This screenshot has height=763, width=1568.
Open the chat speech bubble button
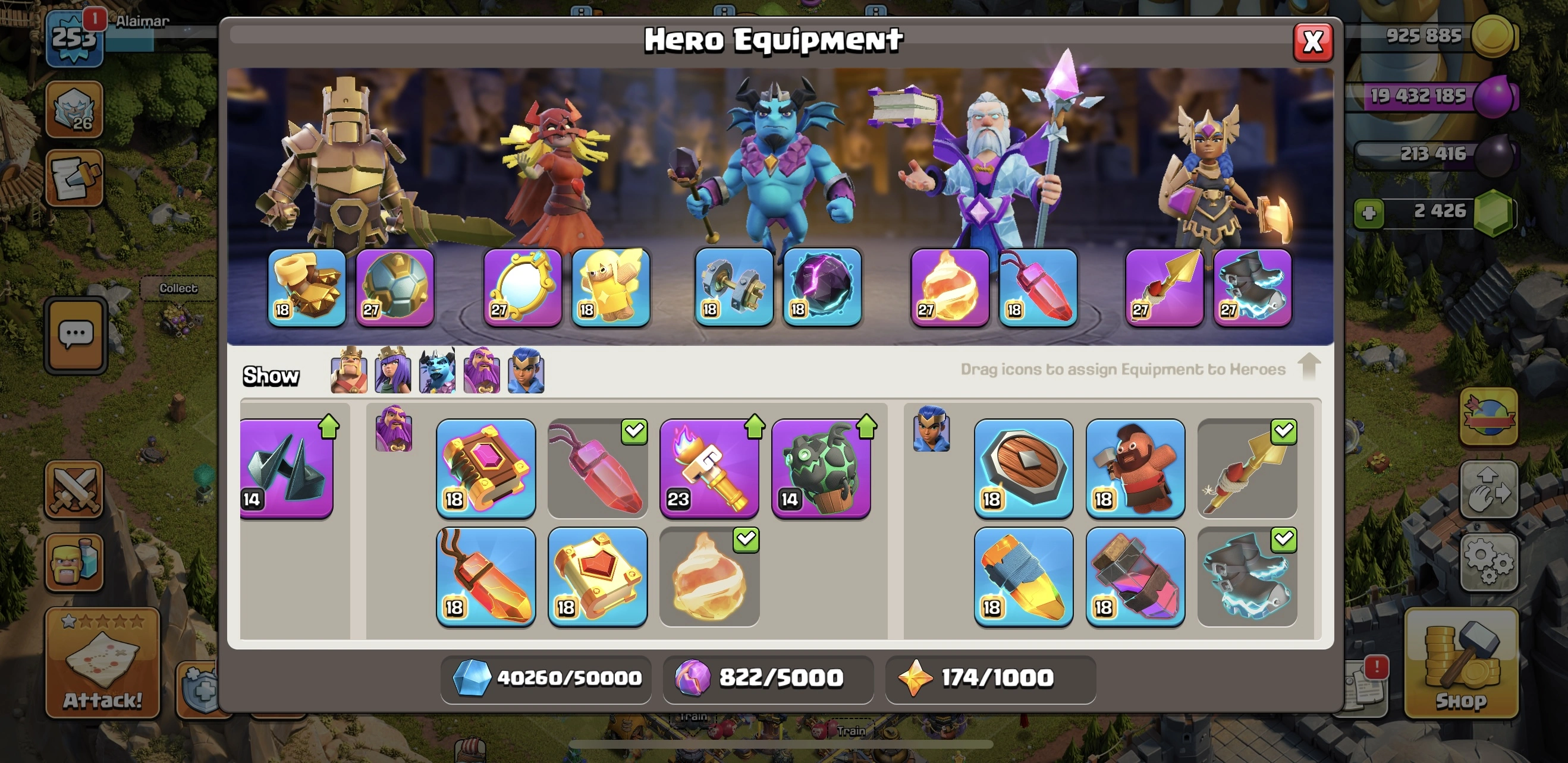tap(76, 335)
